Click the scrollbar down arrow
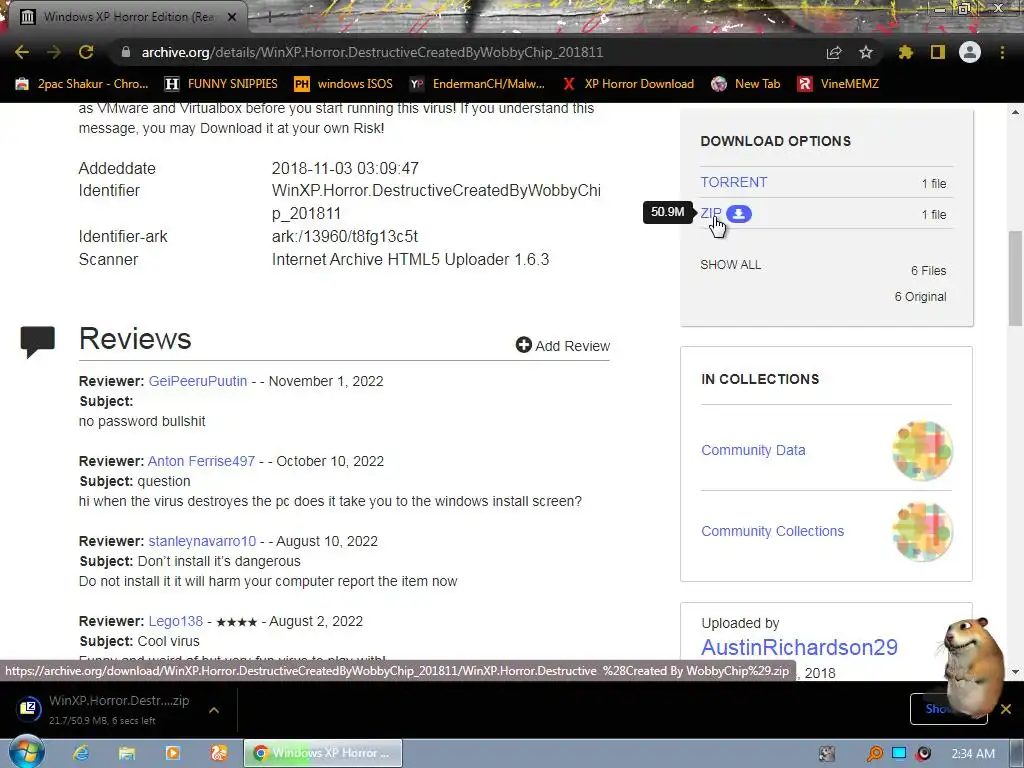Viewport: 1024px width, 768px height. point(1016,671)
